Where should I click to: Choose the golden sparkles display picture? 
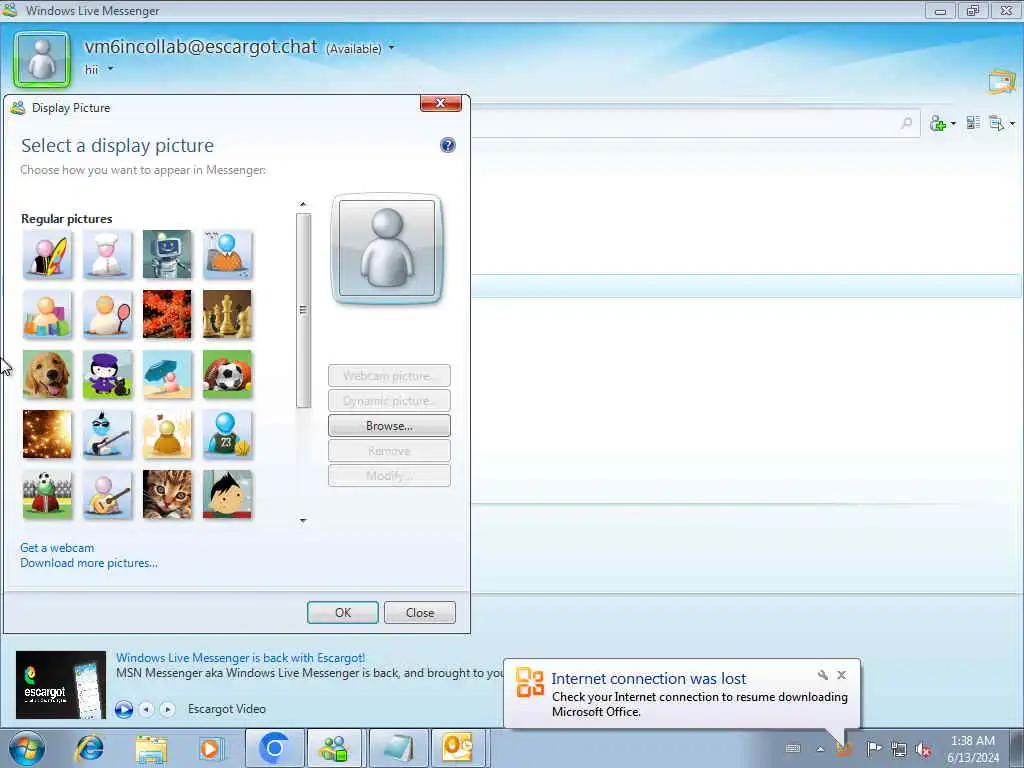point(47,434)
